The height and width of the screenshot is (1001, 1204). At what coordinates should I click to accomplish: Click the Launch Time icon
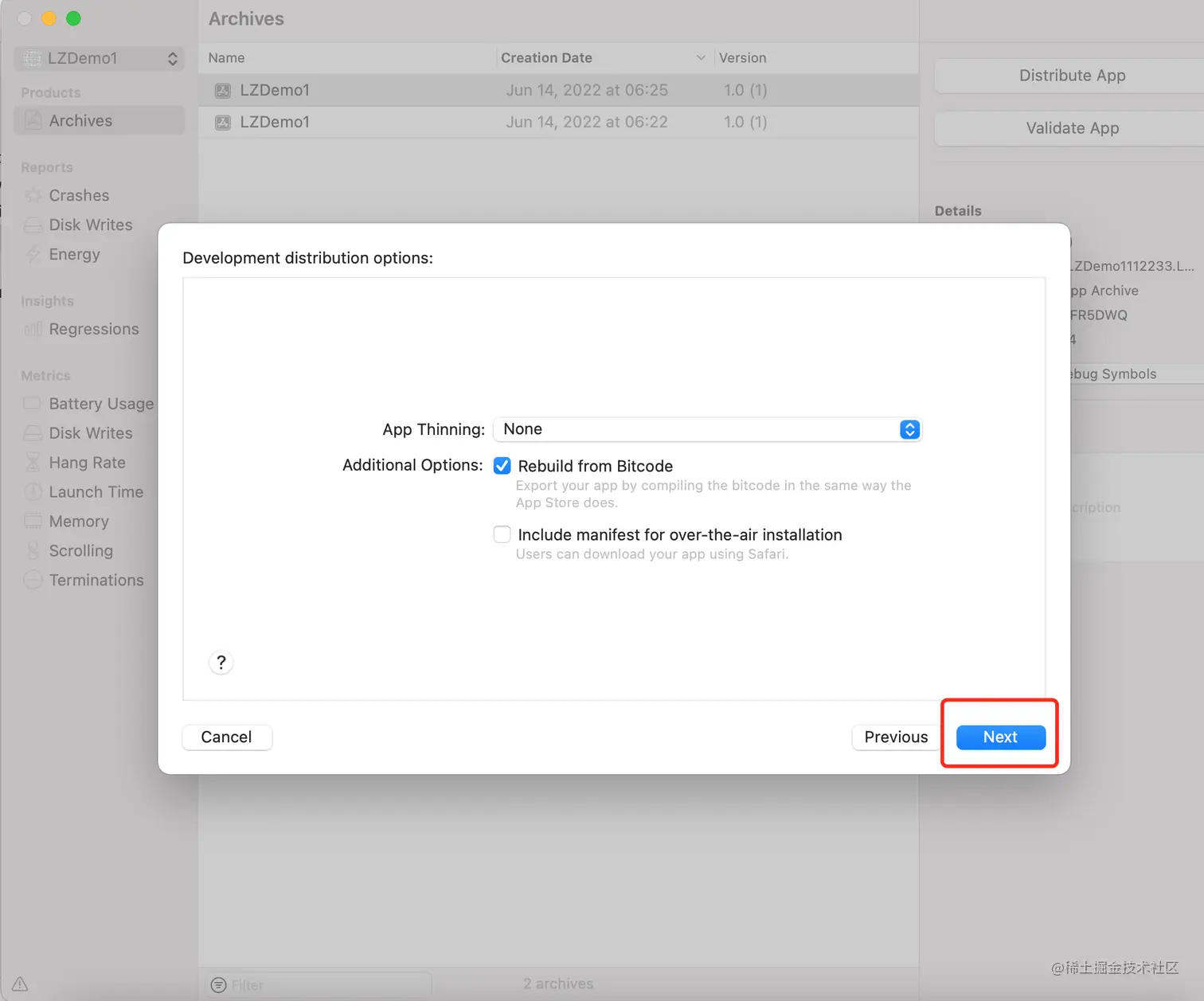click(x=33, y=492)
